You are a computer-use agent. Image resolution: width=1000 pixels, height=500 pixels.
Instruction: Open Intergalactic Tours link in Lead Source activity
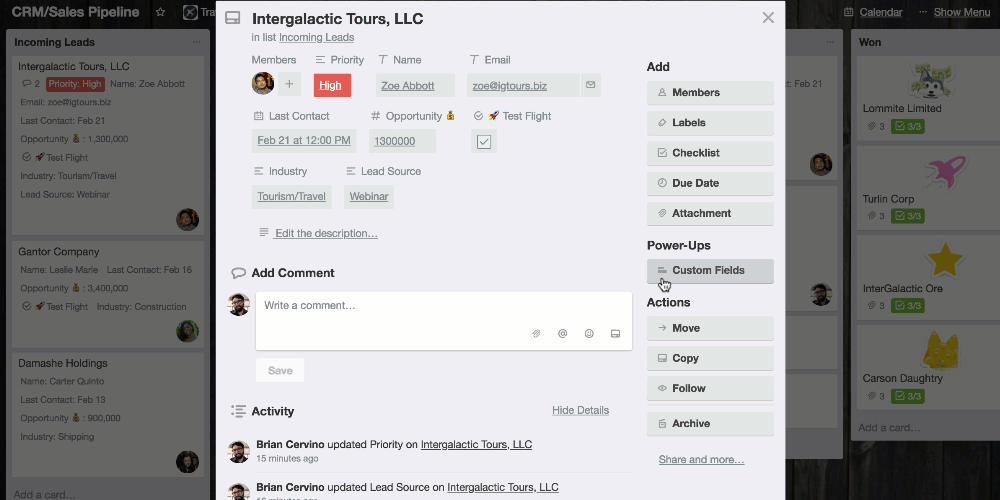503,487
